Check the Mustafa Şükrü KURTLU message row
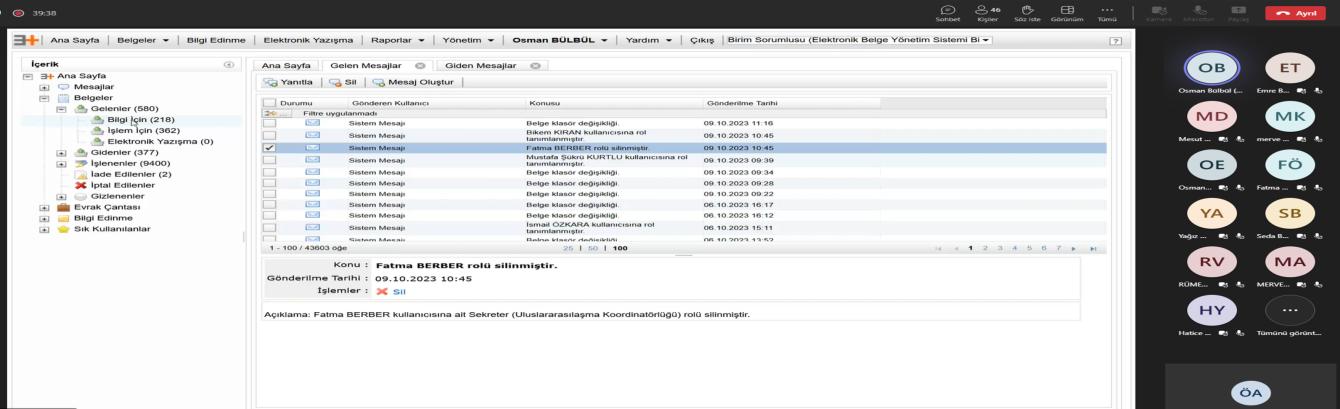 [x=269, y=159]
